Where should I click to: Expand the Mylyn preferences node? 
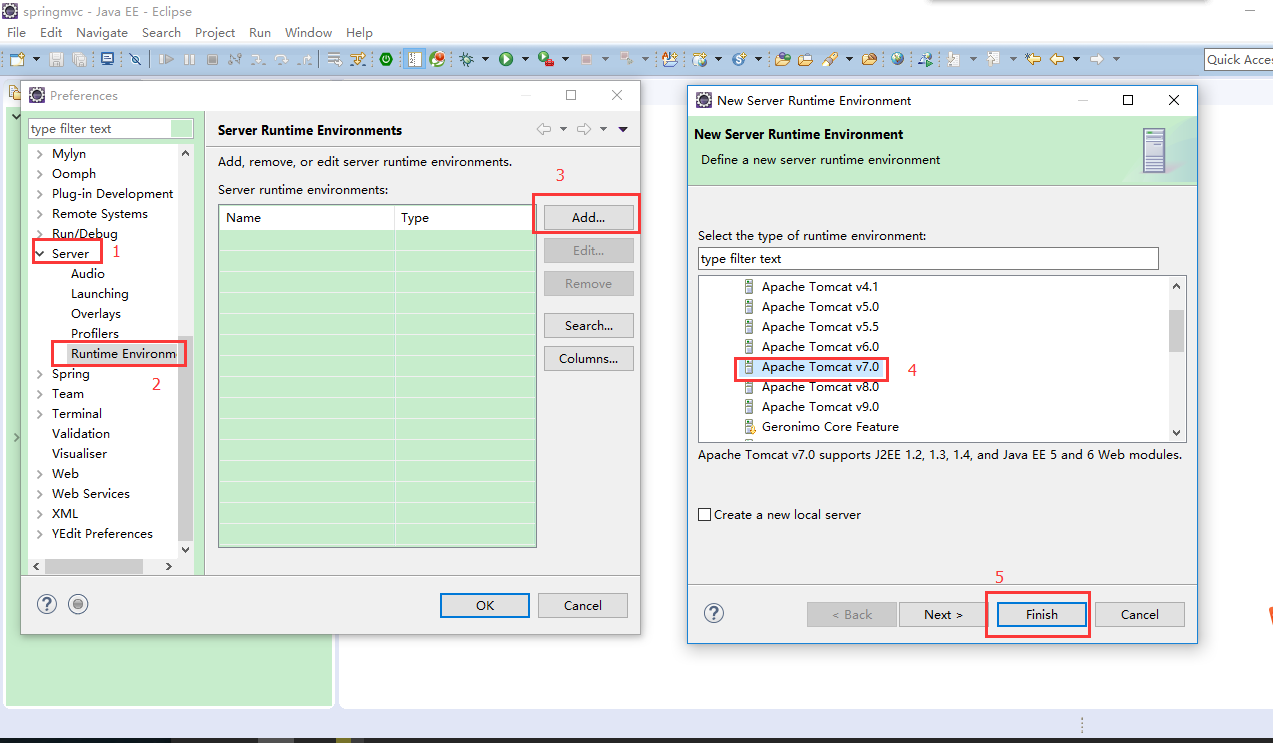point(40,154)
